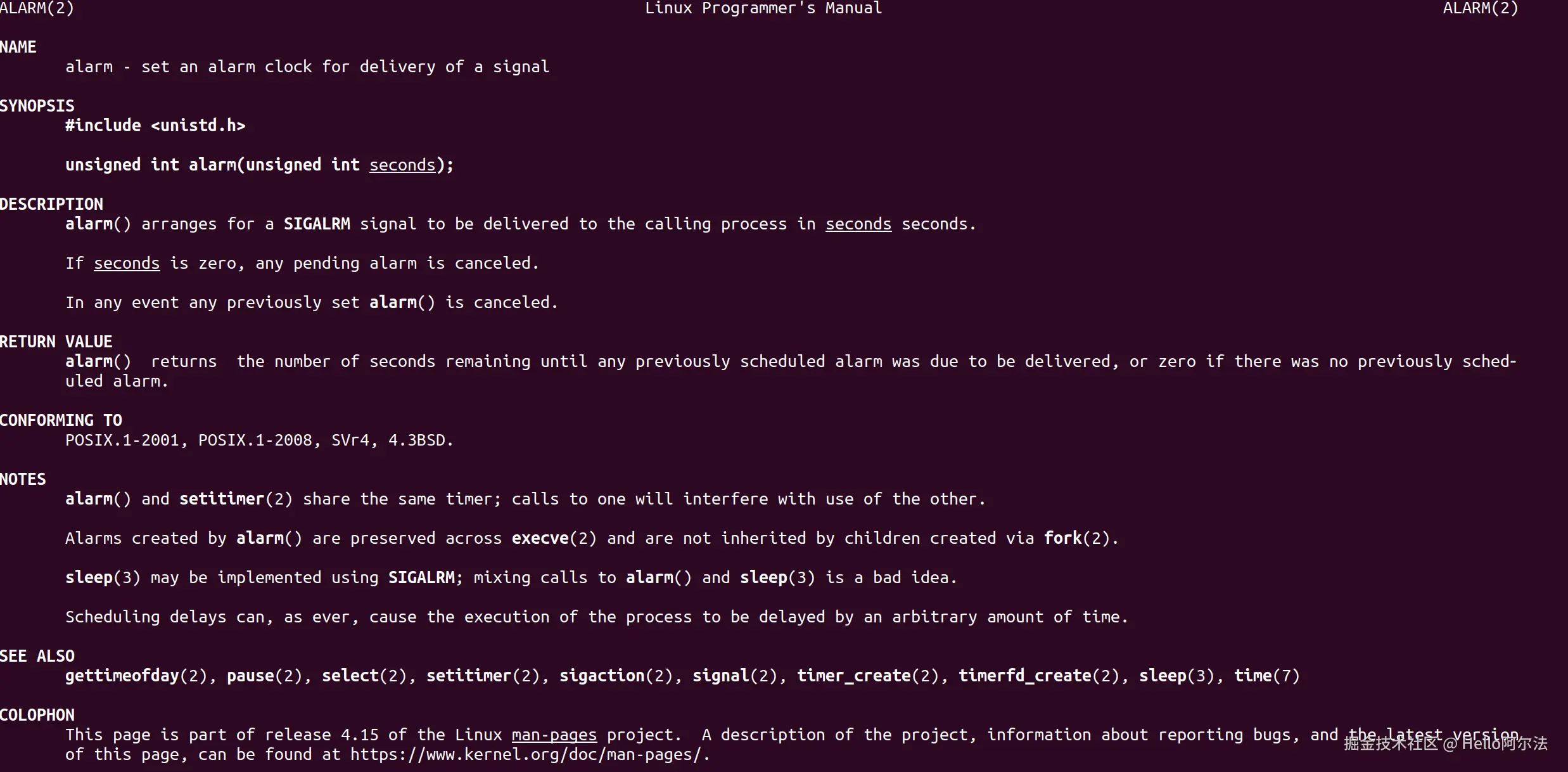Click underlined 'seconds' in 'If seconds is zero'
This screenshot has height=772, width=1568.
click(127, 263)
